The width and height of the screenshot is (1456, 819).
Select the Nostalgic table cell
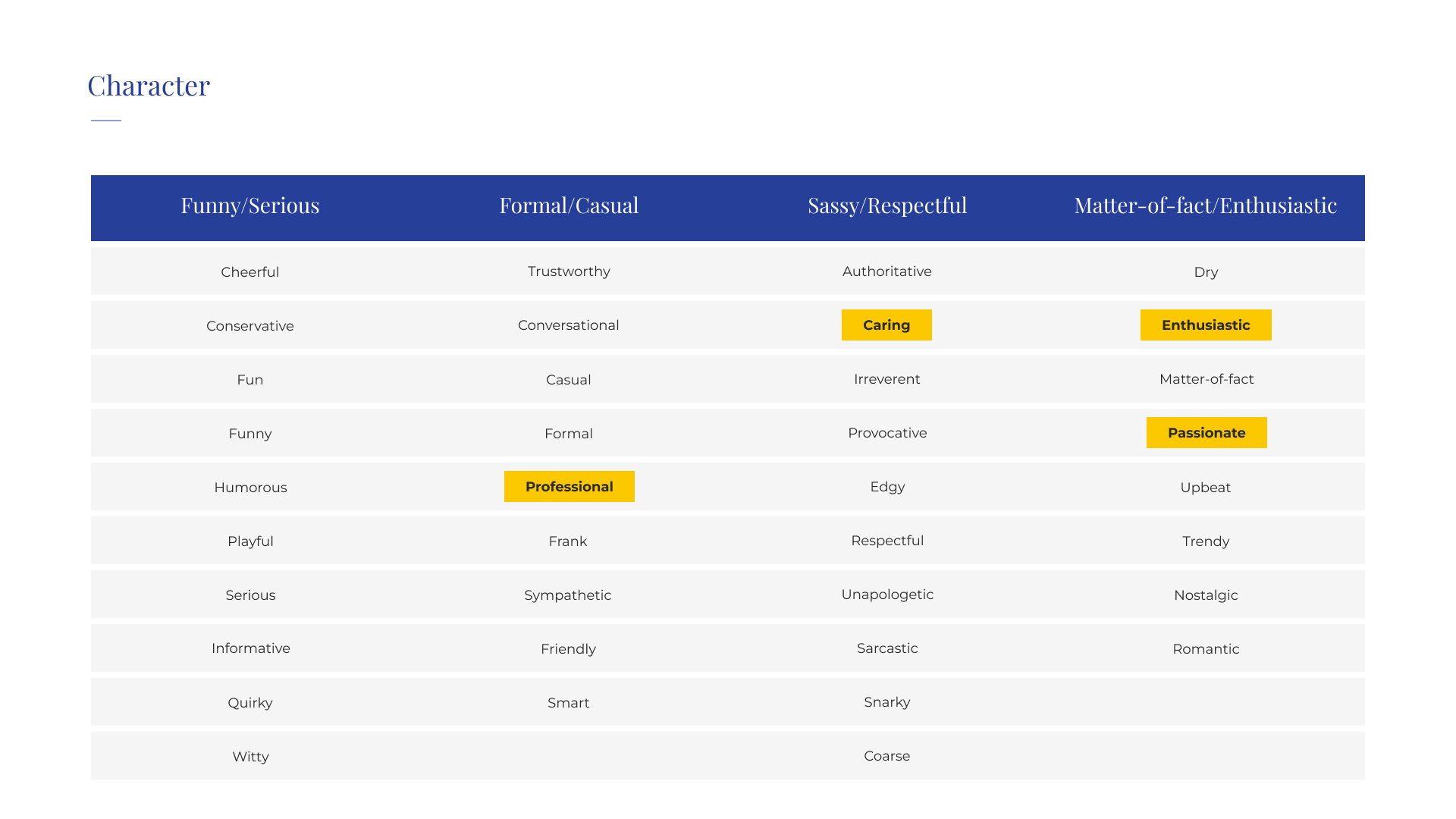coord(1206,595)
